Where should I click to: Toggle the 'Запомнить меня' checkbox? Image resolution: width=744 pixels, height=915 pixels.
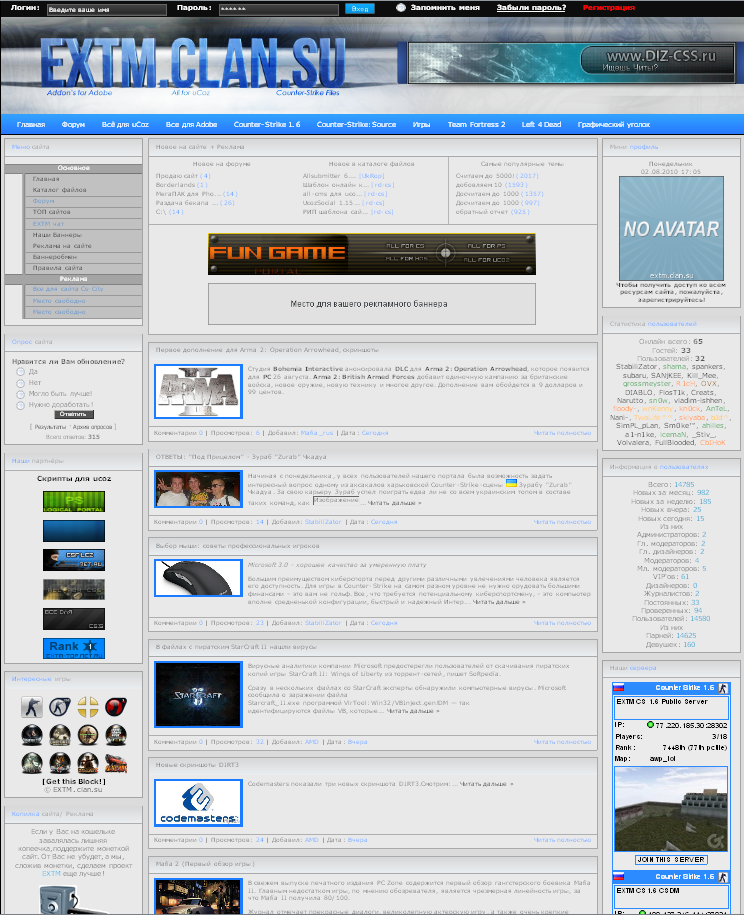pyautogui.click(x=401, y=8)
